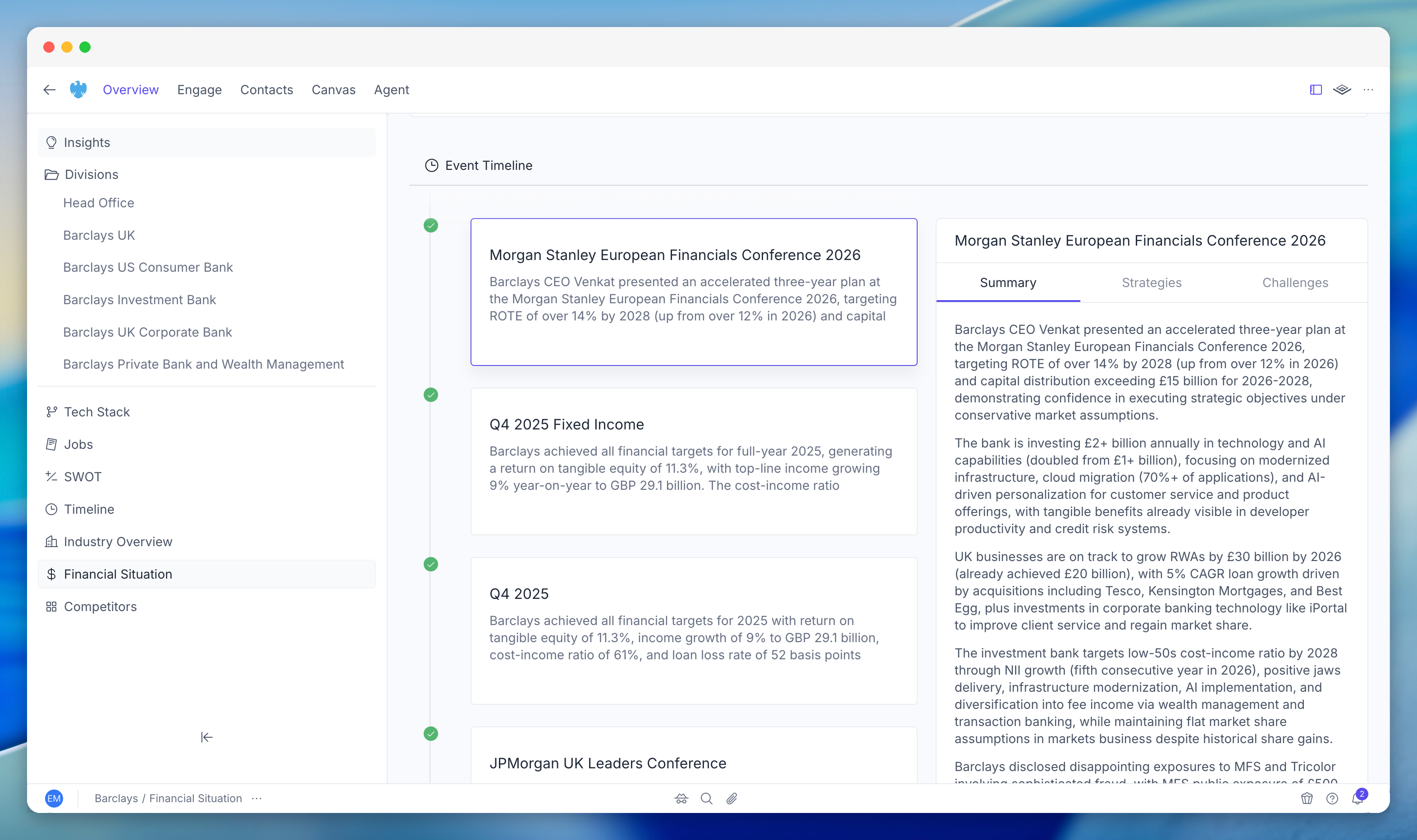This screenshot has height=840, width=1417.
Task: Open the Canvas tab
Action: [334, 89]
